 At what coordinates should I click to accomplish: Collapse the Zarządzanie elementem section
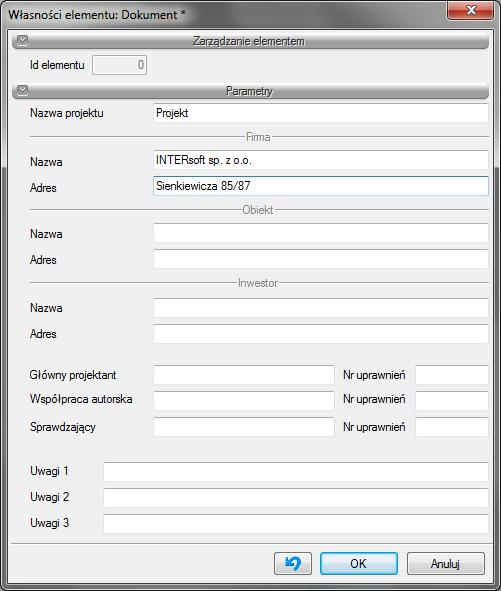[x=23, y=40]
